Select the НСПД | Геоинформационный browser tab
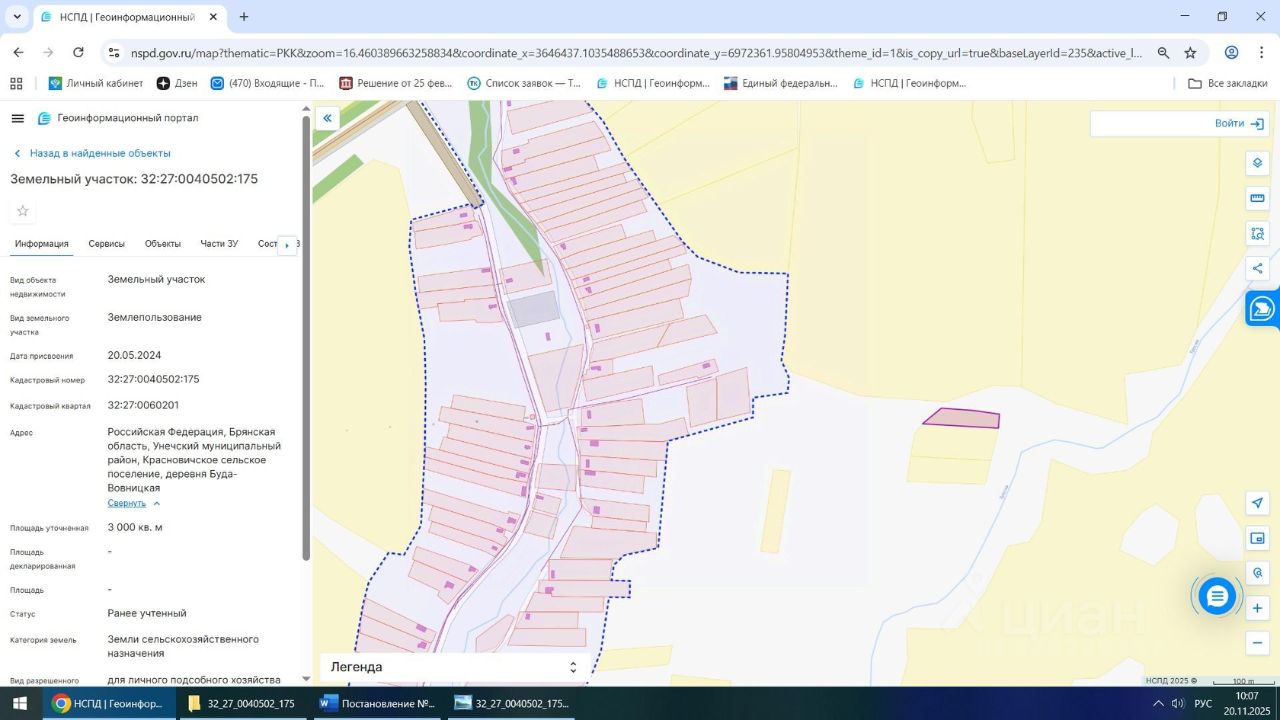Screen dimensions: 1280x720 click(130, 17)
